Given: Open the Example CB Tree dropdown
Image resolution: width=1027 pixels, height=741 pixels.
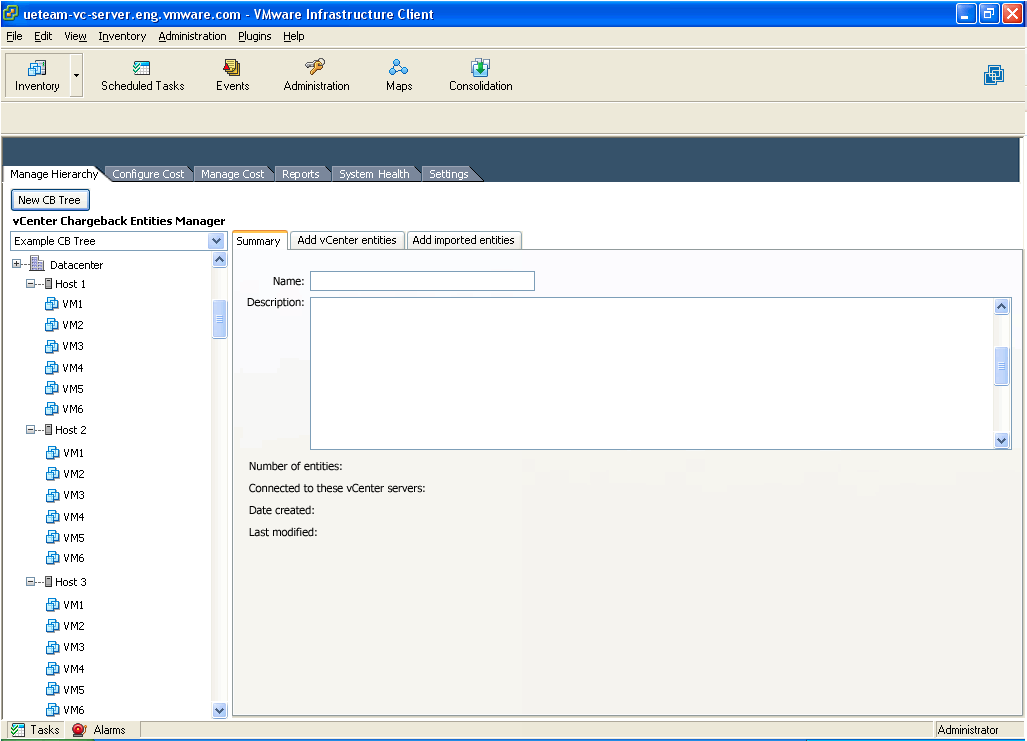Looking at the screenshot, I should [216, 241].
